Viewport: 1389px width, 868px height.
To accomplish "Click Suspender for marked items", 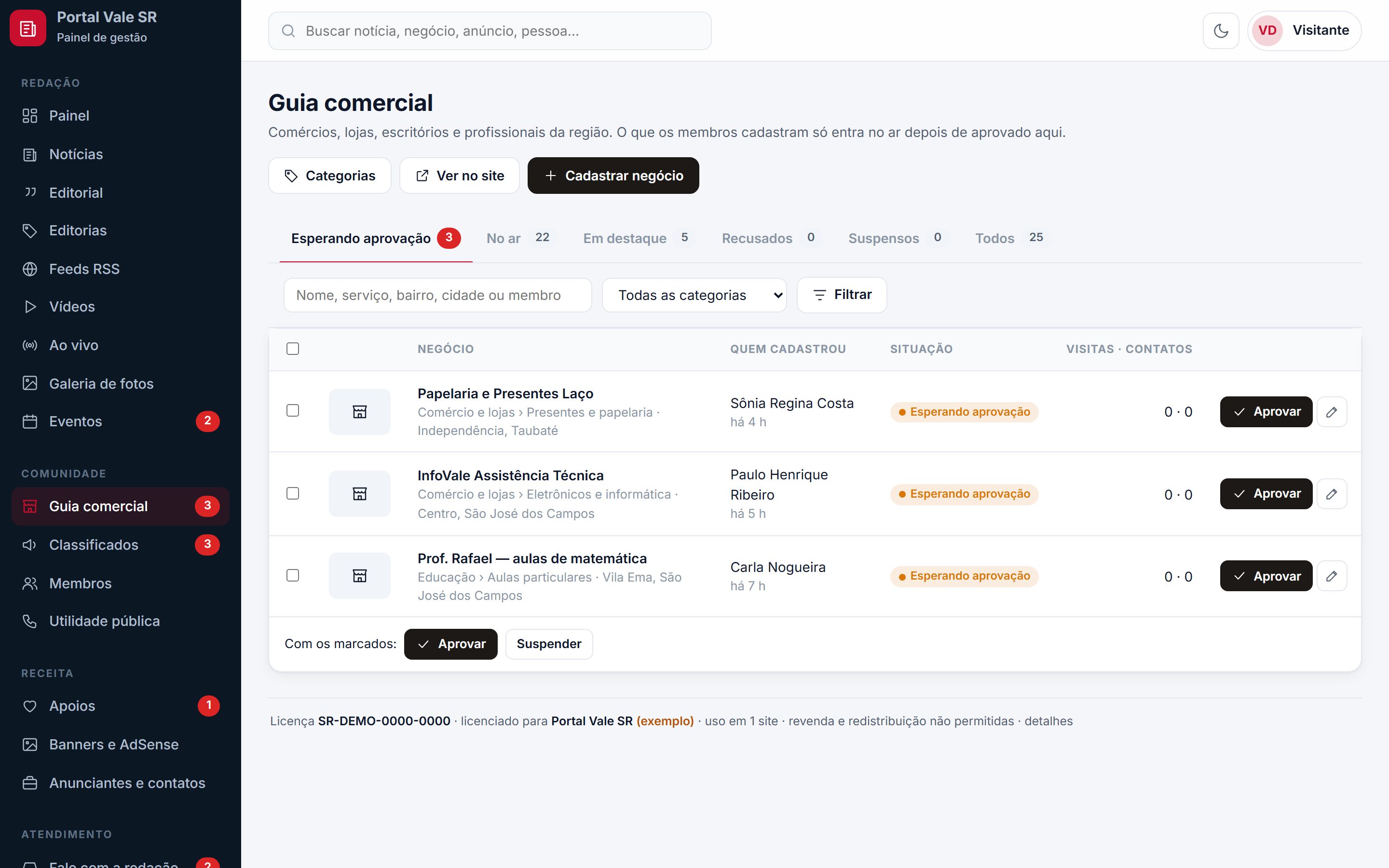I will pyautogui.click(x=549, y=644).
